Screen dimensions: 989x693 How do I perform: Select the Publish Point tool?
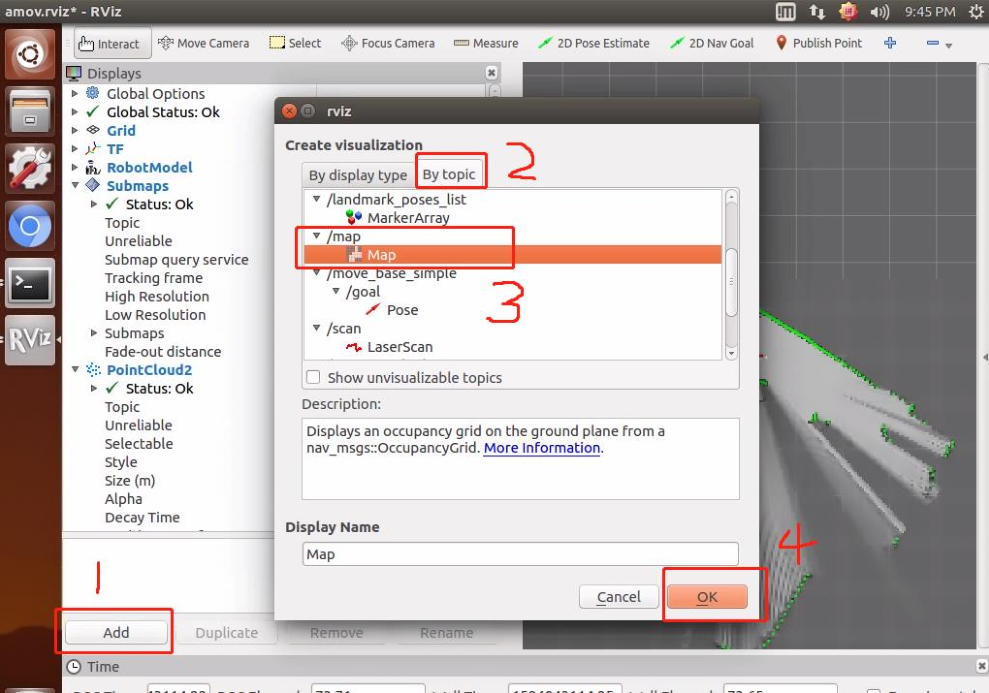pyautogui.click(x=818, y=43)
